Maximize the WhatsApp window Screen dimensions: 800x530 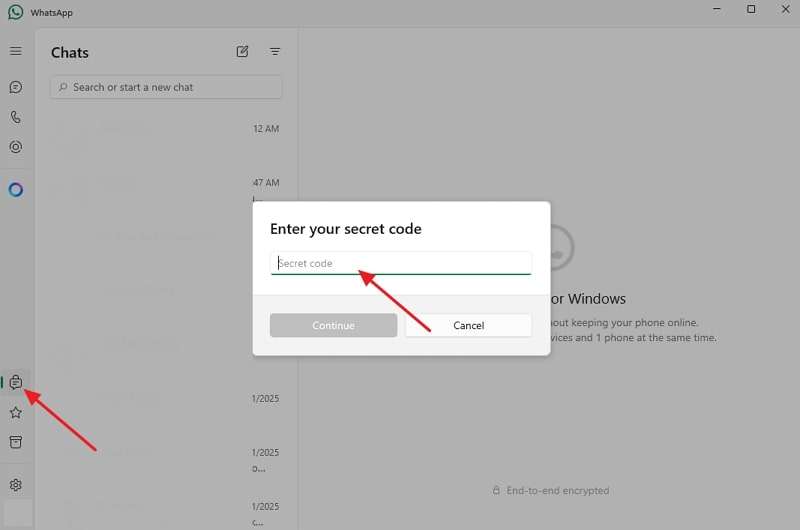point(751,9)
